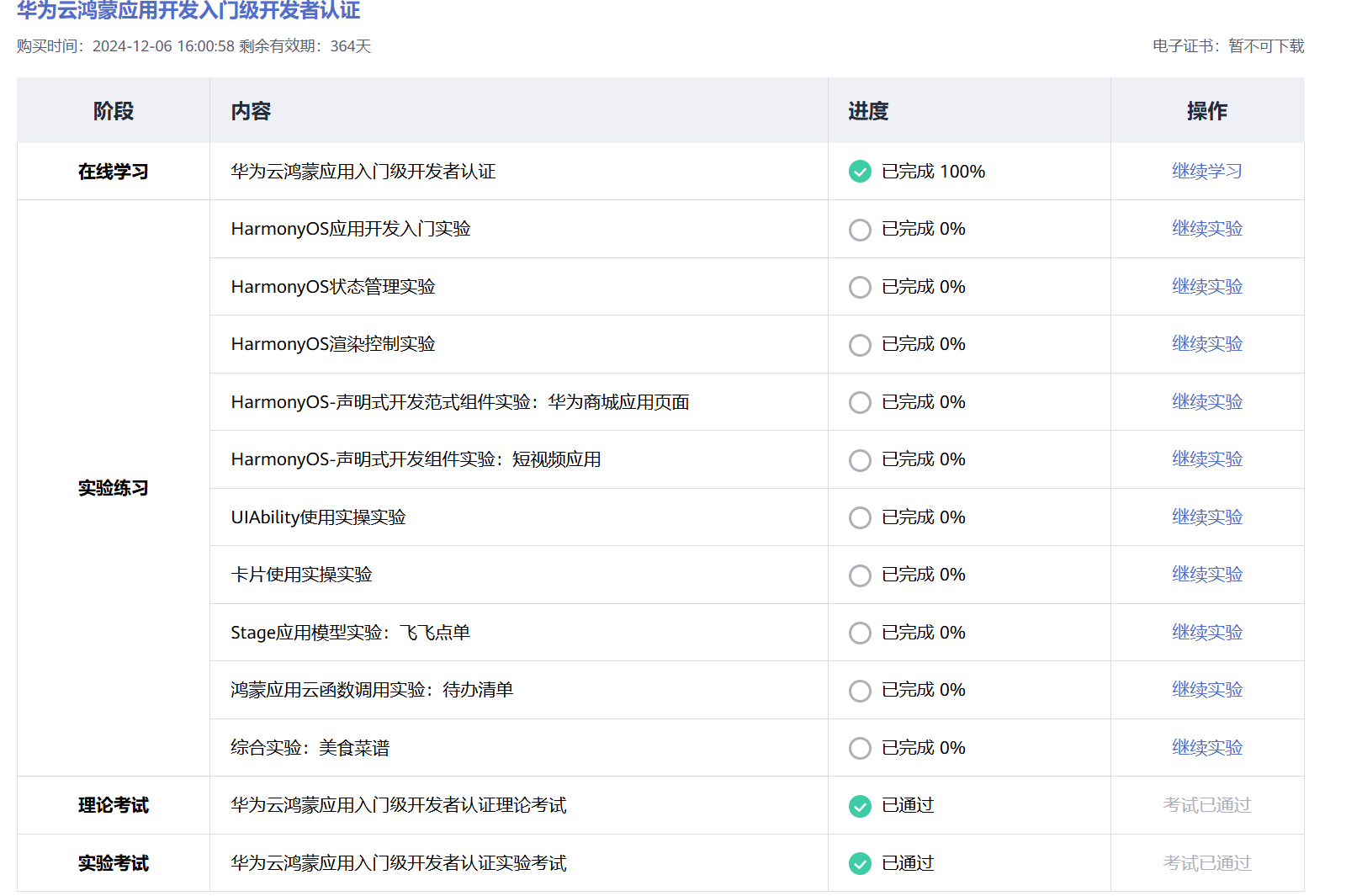Click 华为云鸿蒙应用入门级开发者认证实验考试 text

pyautogui.click(x=399, y=863)
